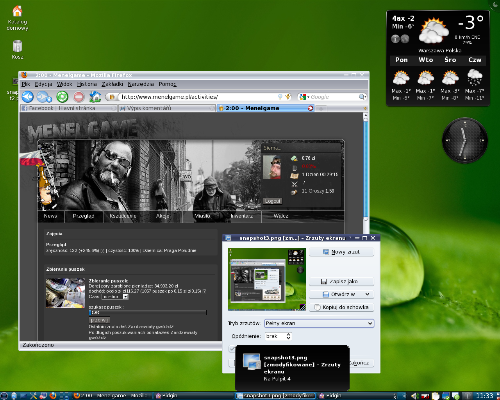This screenshot has width=500, height=400.
Task: Click the bookmark star in address bar
Action: pyautogui.click(x=288, y=97)
